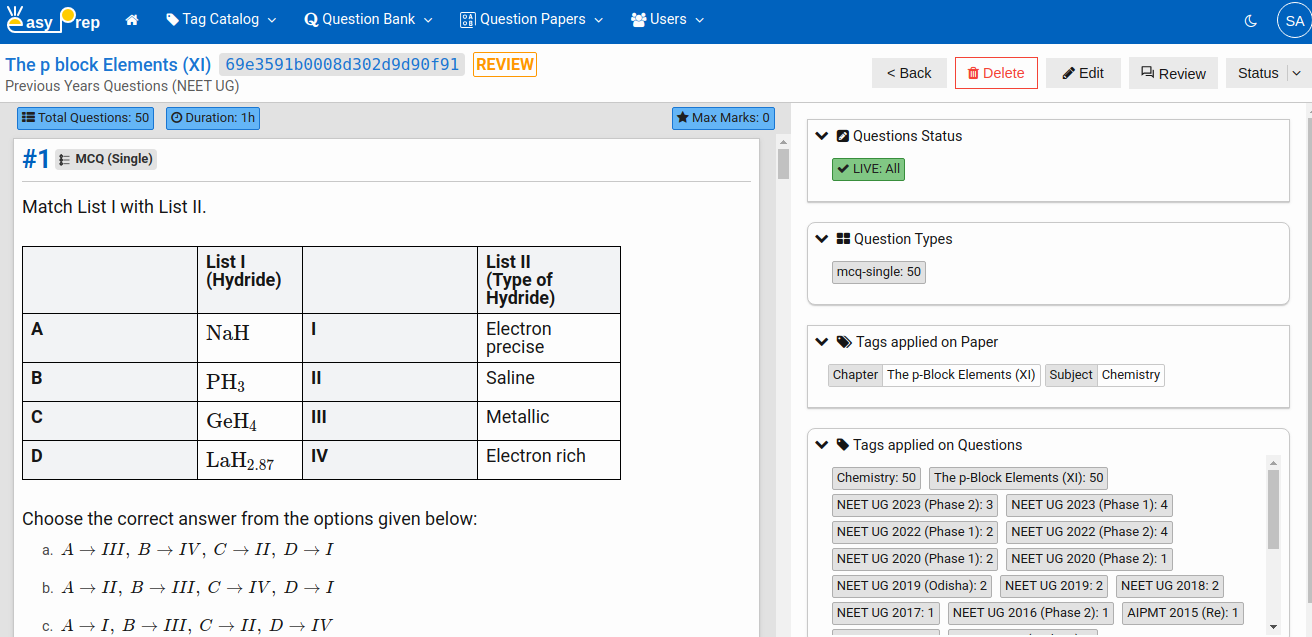Select the NEET UG 2023 (Phase 1) tag
Viewport: 1312px width, 637px height.
click(x=1089, y=505)
